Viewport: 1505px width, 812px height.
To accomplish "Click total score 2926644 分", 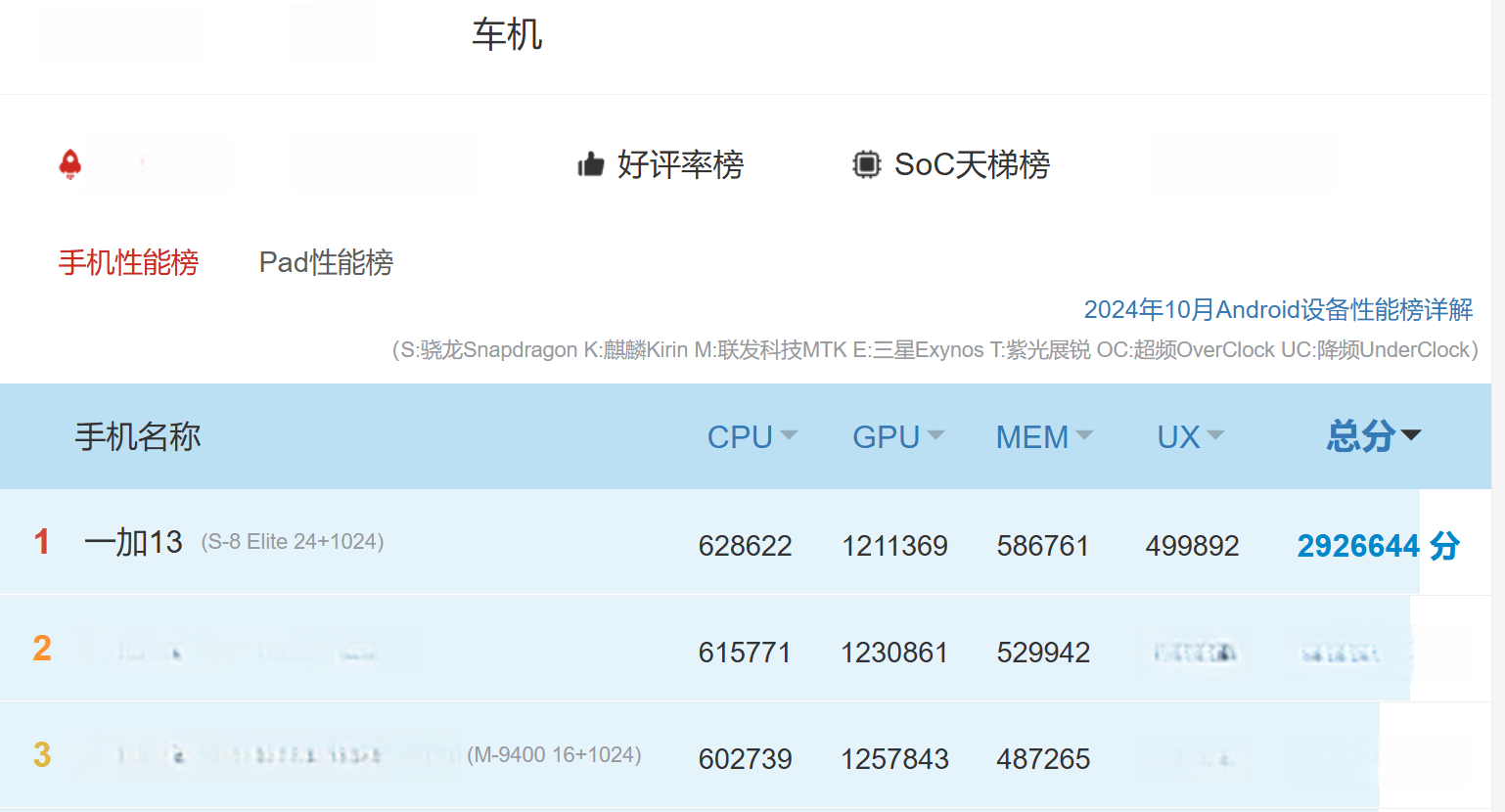I will coord(1378,546).
